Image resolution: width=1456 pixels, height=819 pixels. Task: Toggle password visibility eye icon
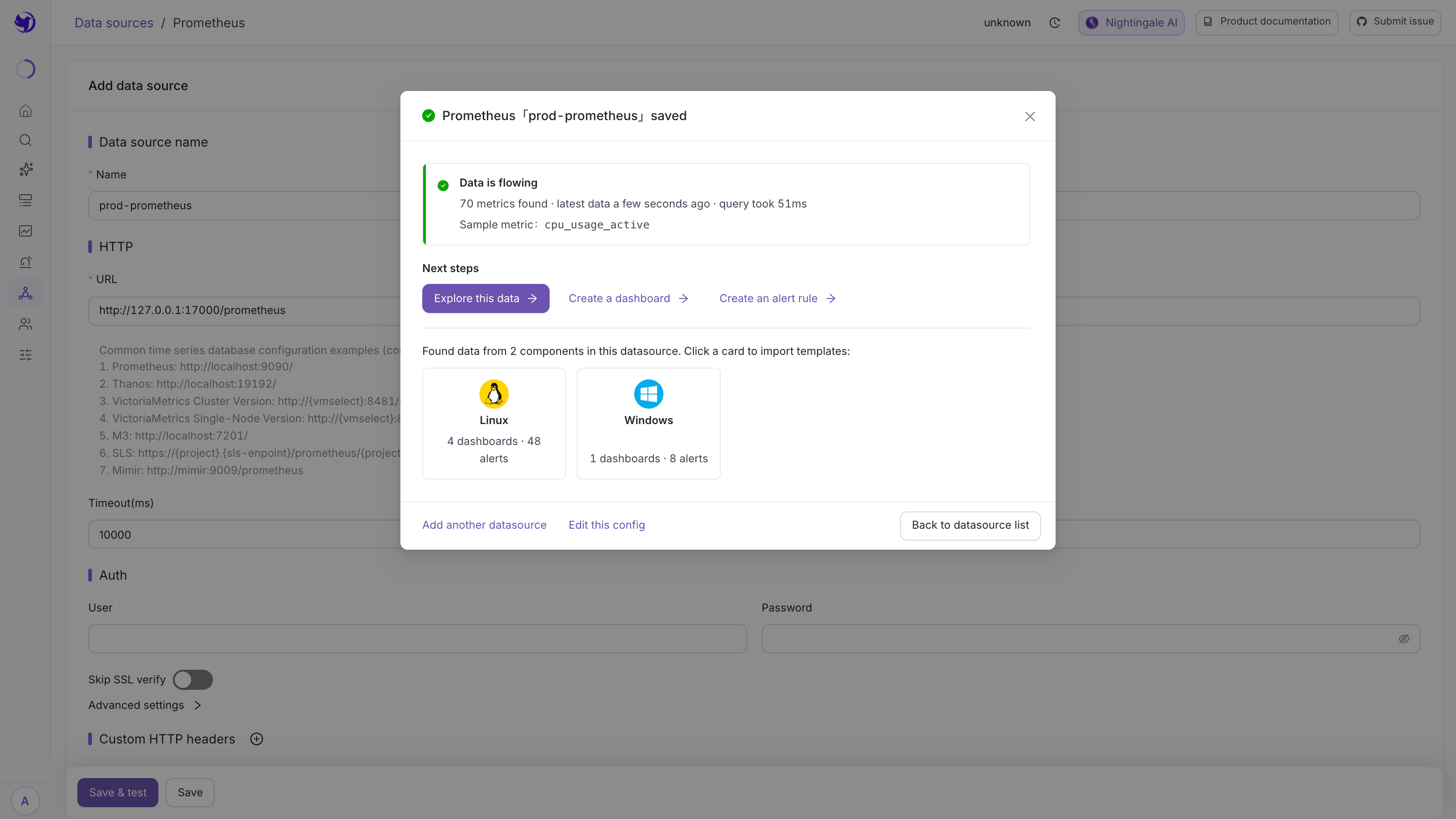(1404, 639)
